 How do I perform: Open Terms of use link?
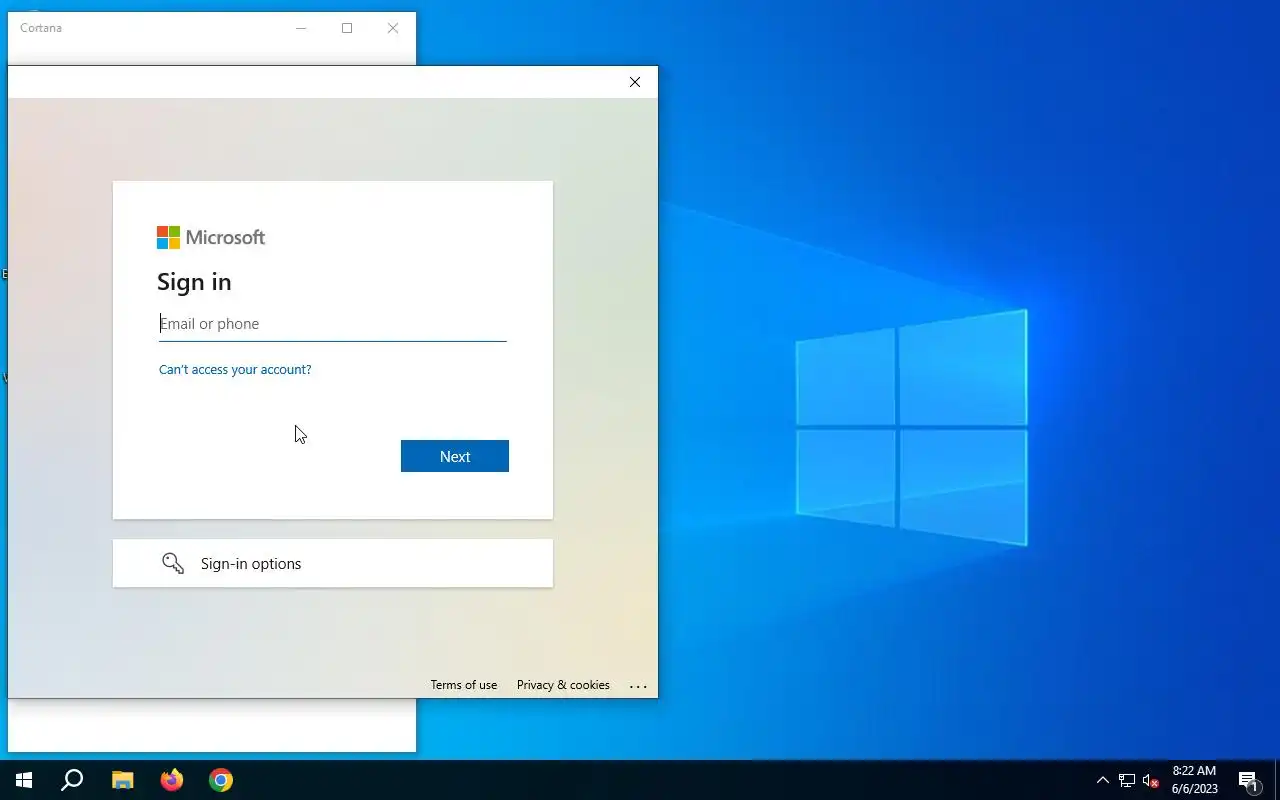pos(463,685)
